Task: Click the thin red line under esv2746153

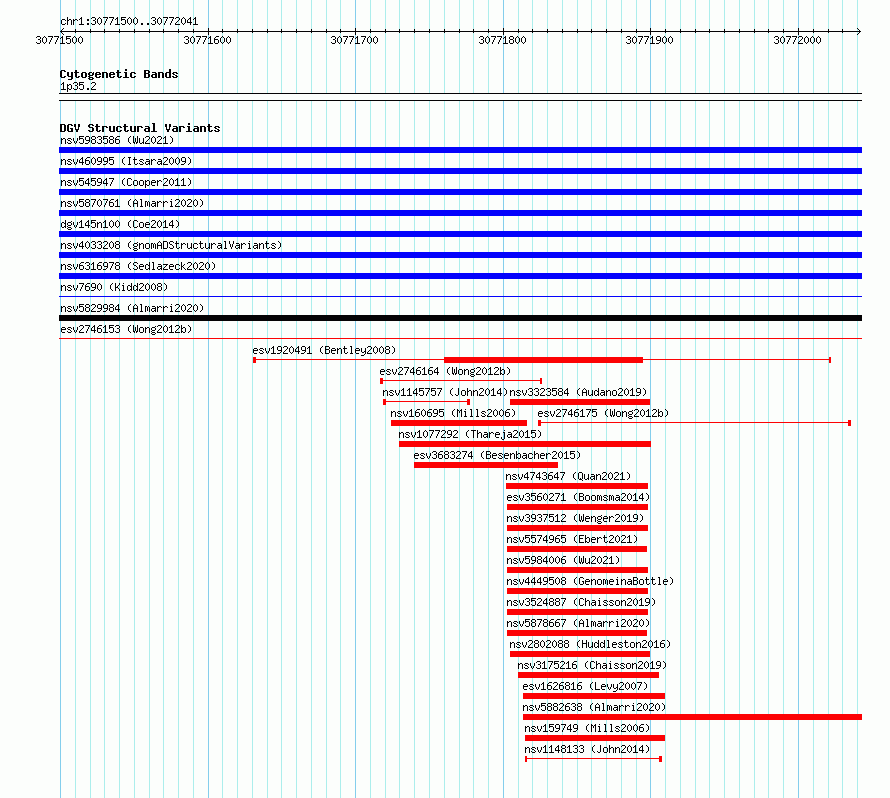Action: pos(460,339)
